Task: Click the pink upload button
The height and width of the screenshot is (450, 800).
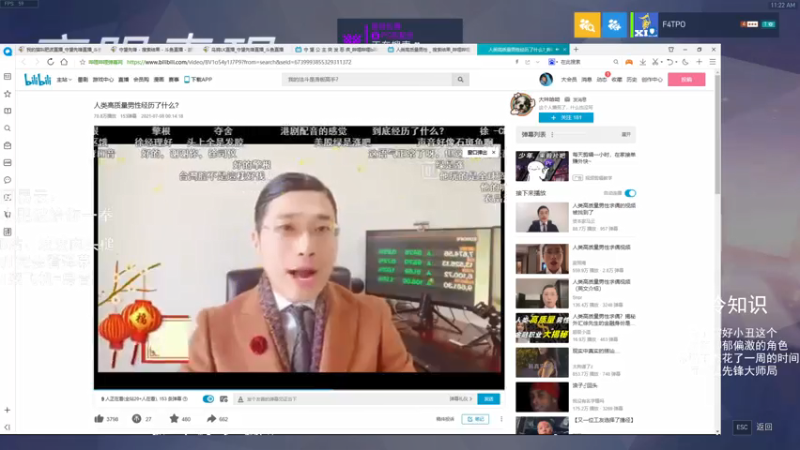Action: pos(686,80)
